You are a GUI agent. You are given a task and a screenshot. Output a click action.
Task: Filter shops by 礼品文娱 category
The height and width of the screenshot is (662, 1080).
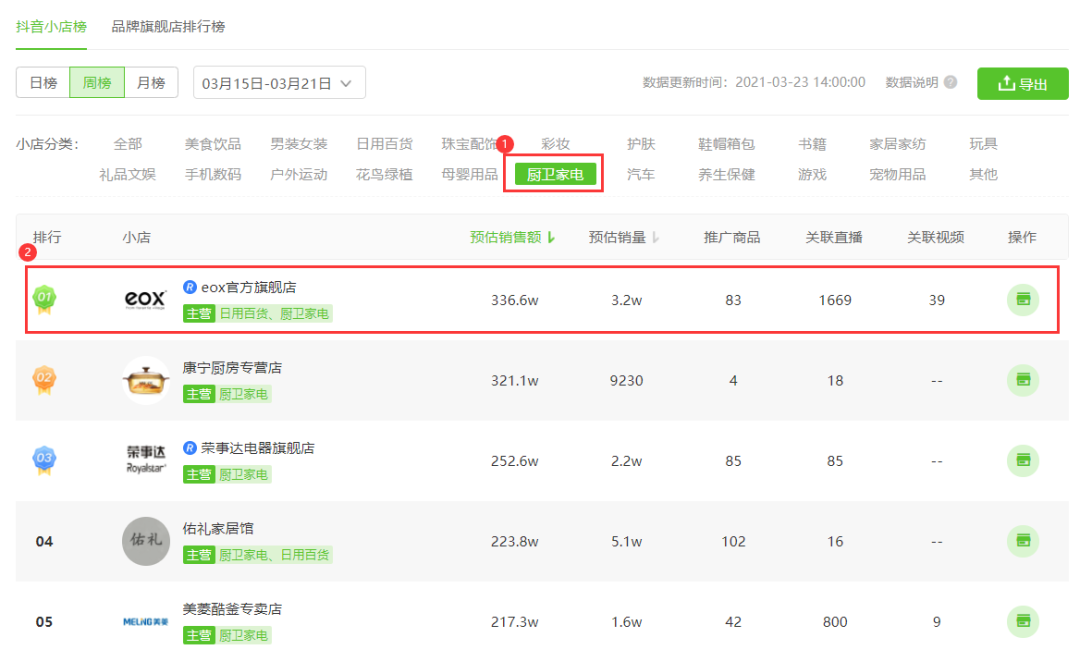coord(127,174)
